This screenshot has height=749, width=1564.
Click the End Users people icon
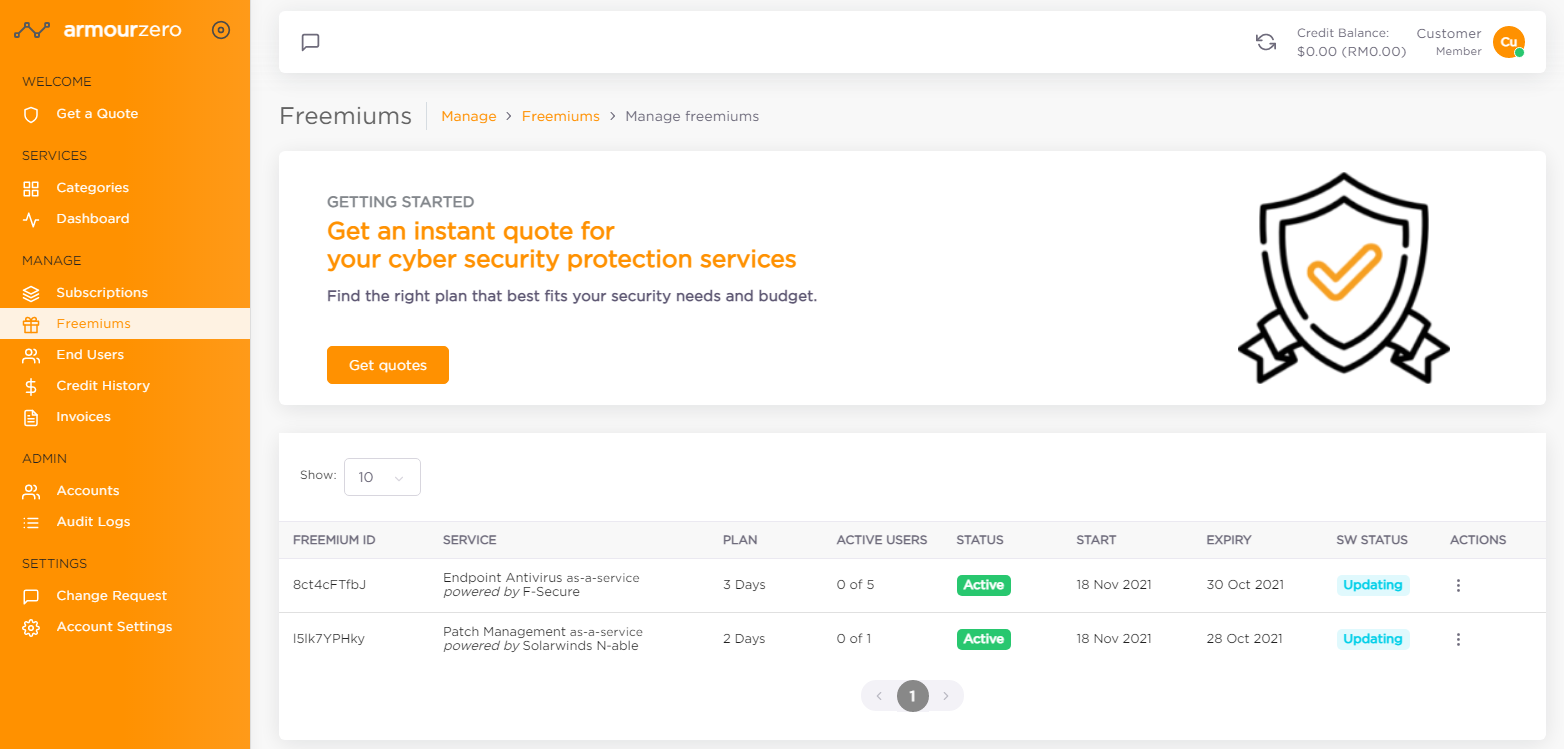pyautogui.click(x=31, y=355)
